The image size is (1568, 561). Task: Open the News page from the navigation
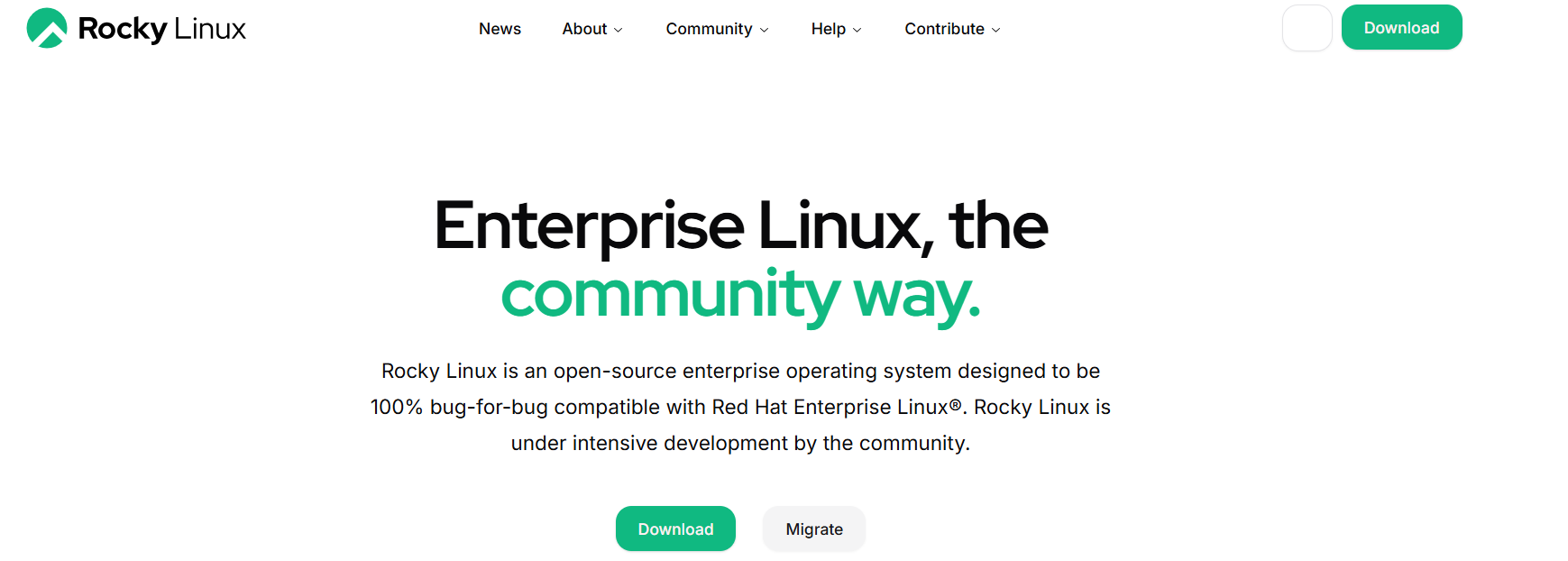500,29
